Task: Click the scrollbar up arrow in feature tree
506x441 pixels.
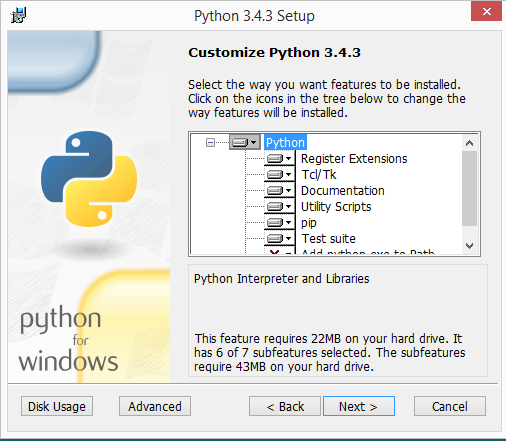Action: 470,143
